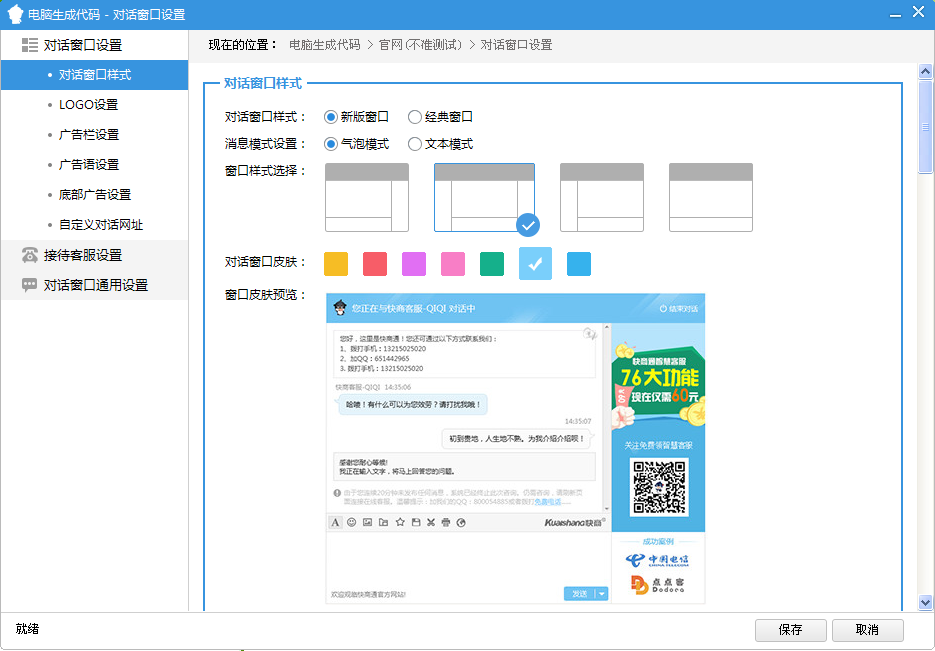Select the 新版窗口 radio button

coord(331,117)
